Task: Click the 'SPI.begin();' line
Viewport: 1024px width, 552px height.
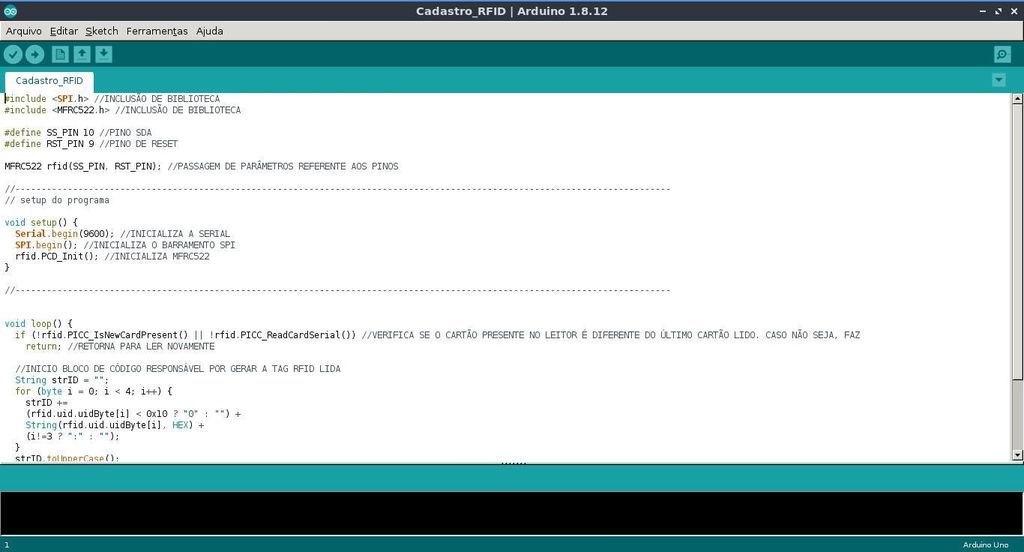Action: [125, 245]
